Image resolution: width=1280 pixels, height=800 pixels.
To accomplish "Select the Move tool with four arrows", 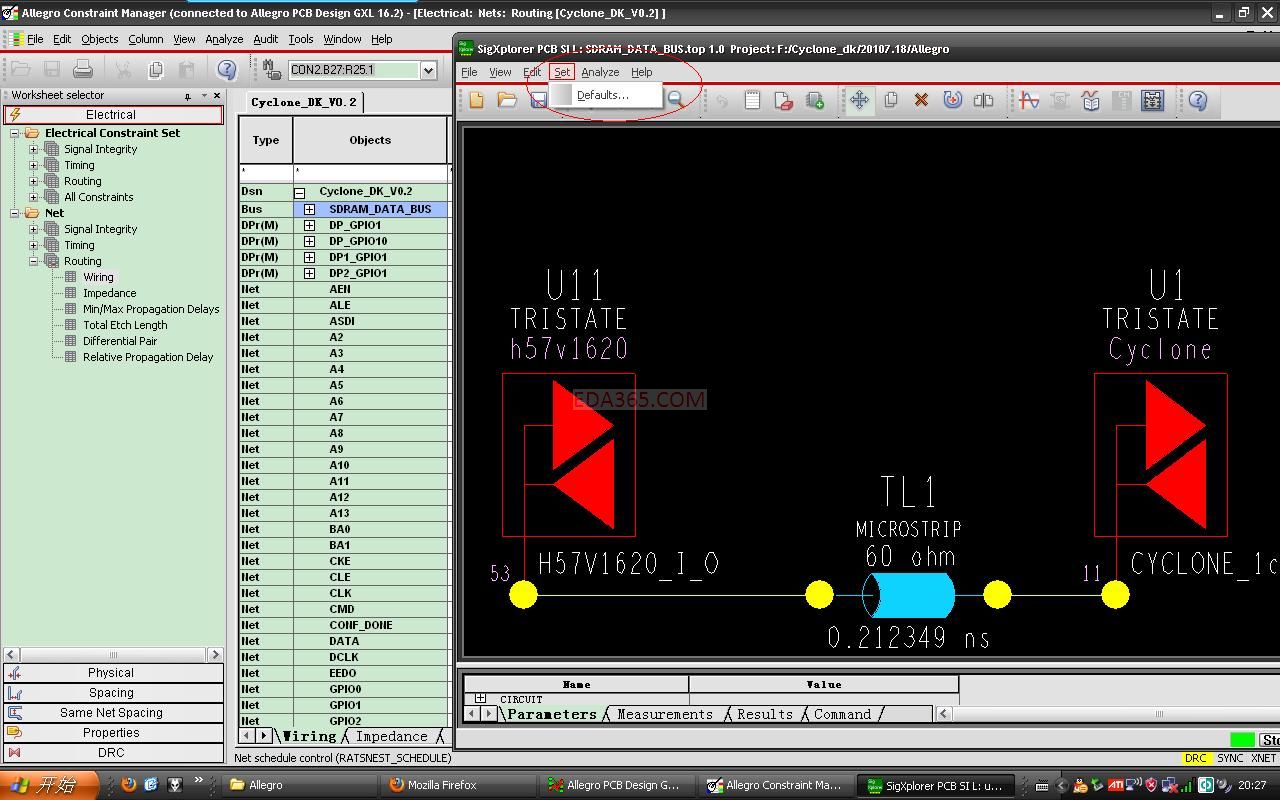I will click(859, 100).
